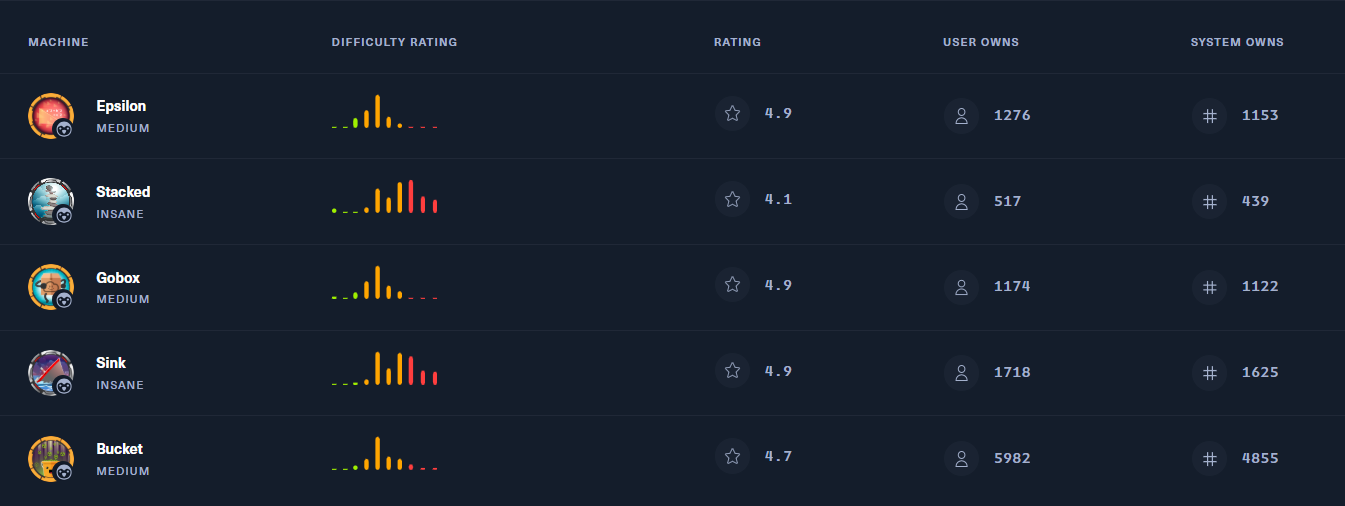Click the user owns icon for Stacked
The height and width of the screenshot is (506, 1345).
[961, 201]
